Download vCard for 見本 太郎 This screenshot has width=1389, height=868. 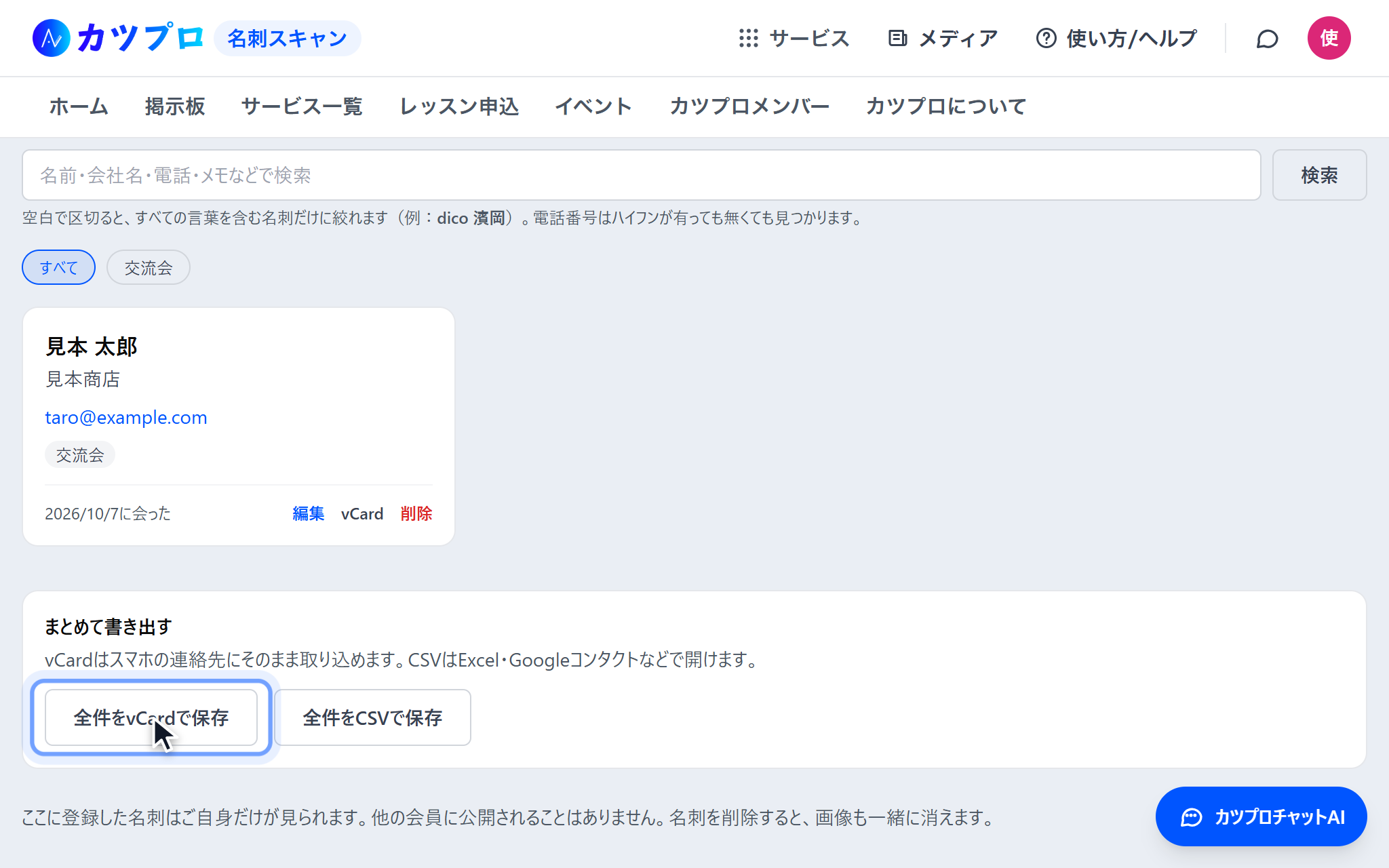[362, 513]
